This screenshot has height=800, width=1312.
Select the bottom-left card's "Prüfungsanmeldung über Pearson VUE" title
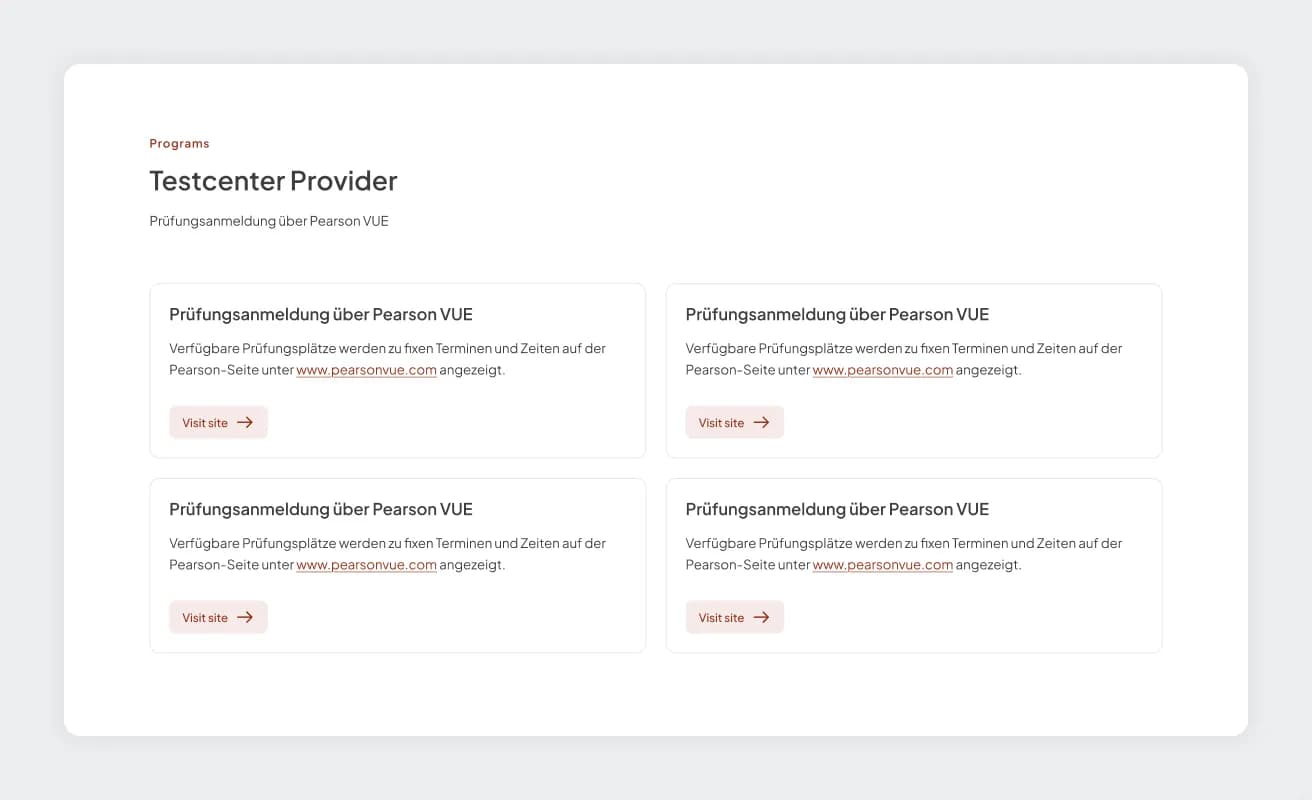[321, 510]
